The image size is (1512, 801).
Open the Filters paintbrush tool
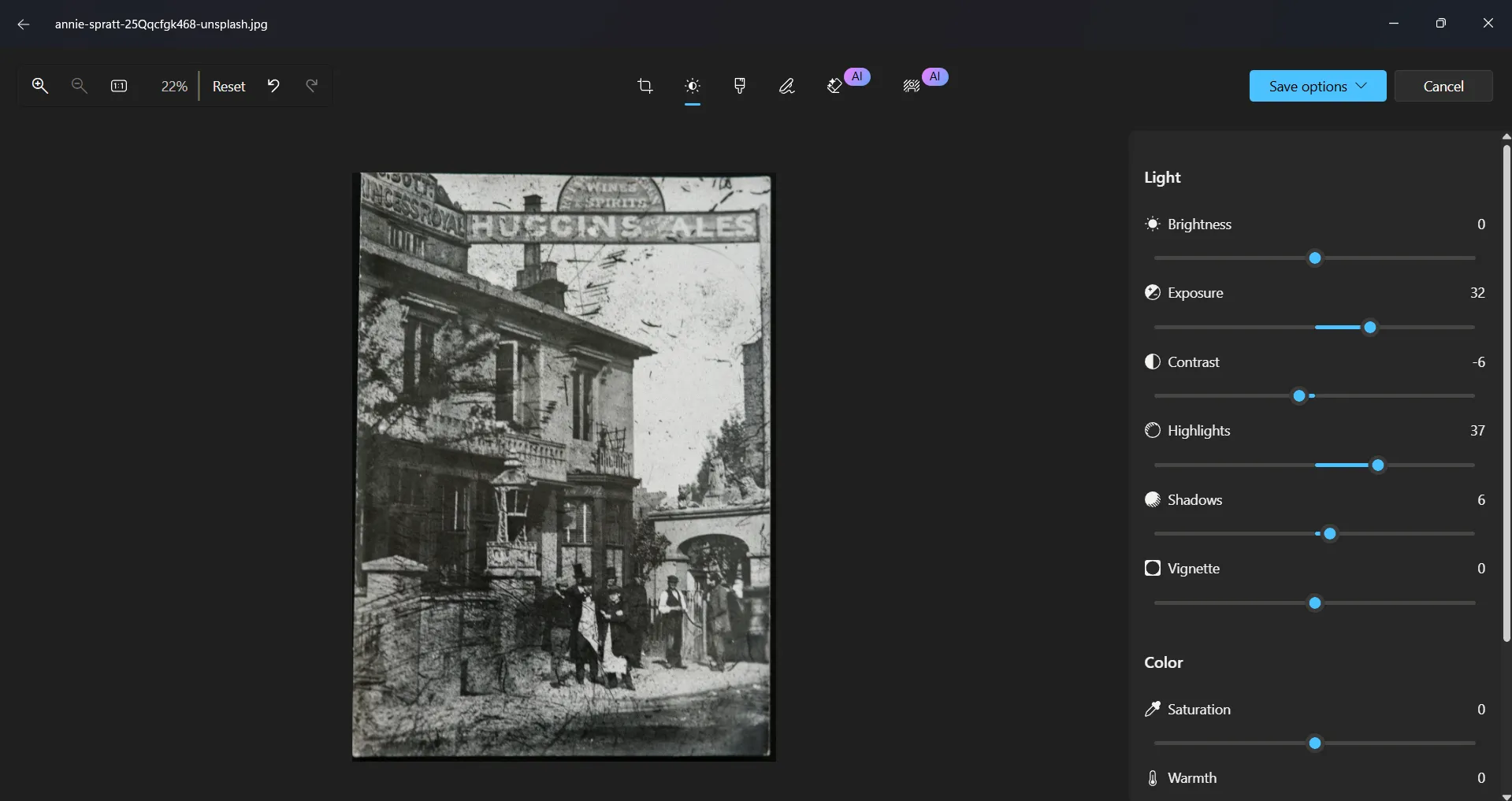click(739, 86)
